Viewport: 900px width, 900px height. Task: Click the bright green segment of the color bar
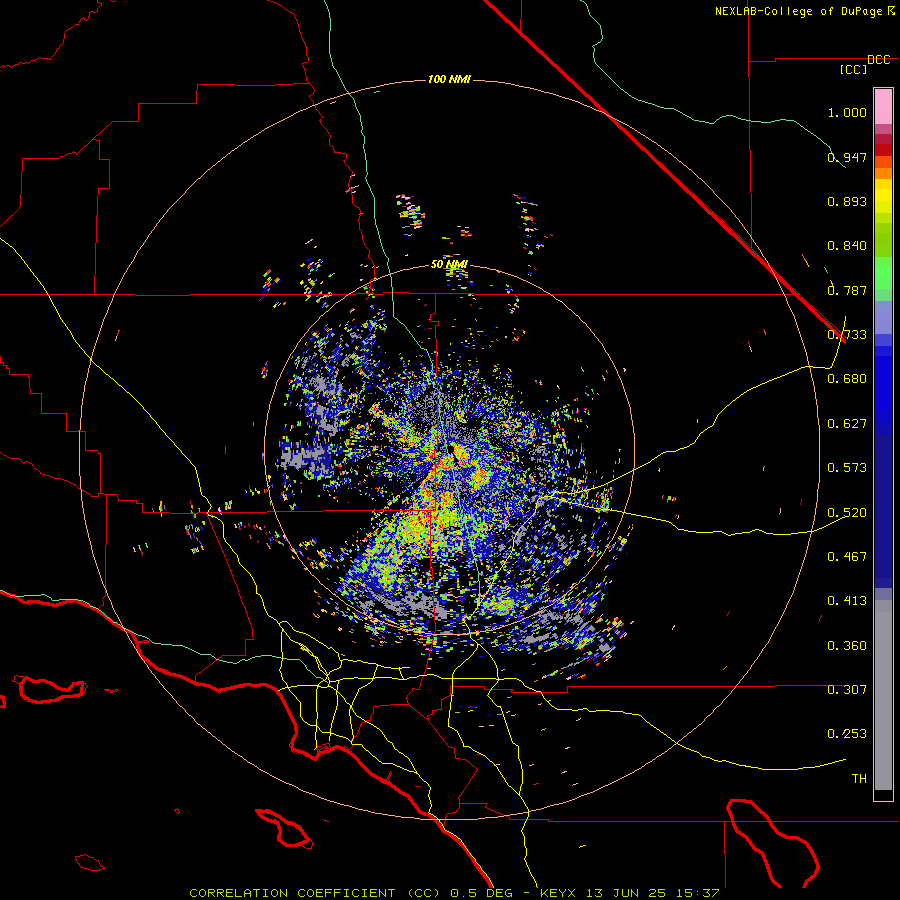pyautogui.click(x=883, y=273)
